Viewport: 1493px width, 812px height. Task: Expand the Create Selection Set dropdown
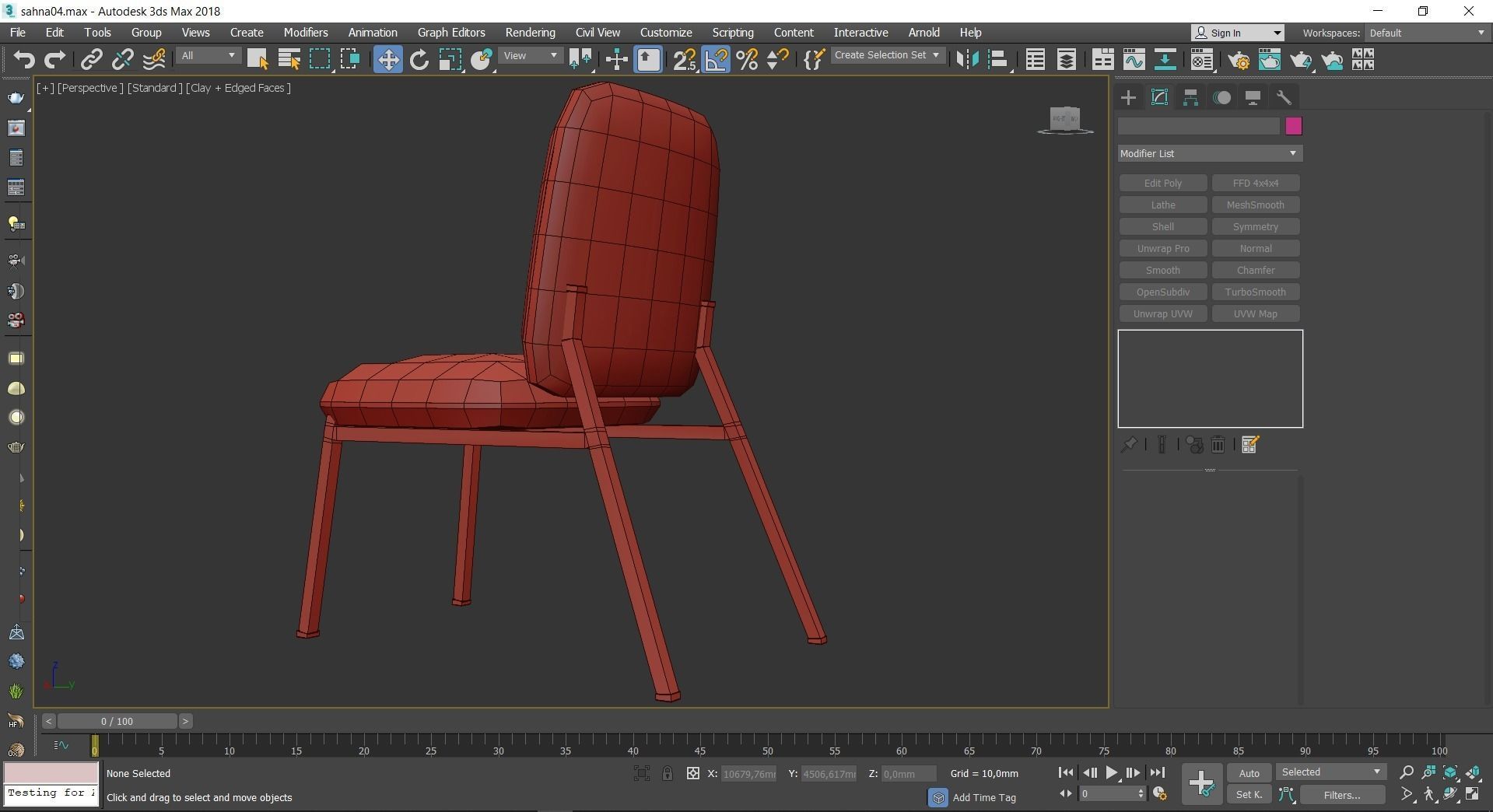click(888, 55)
